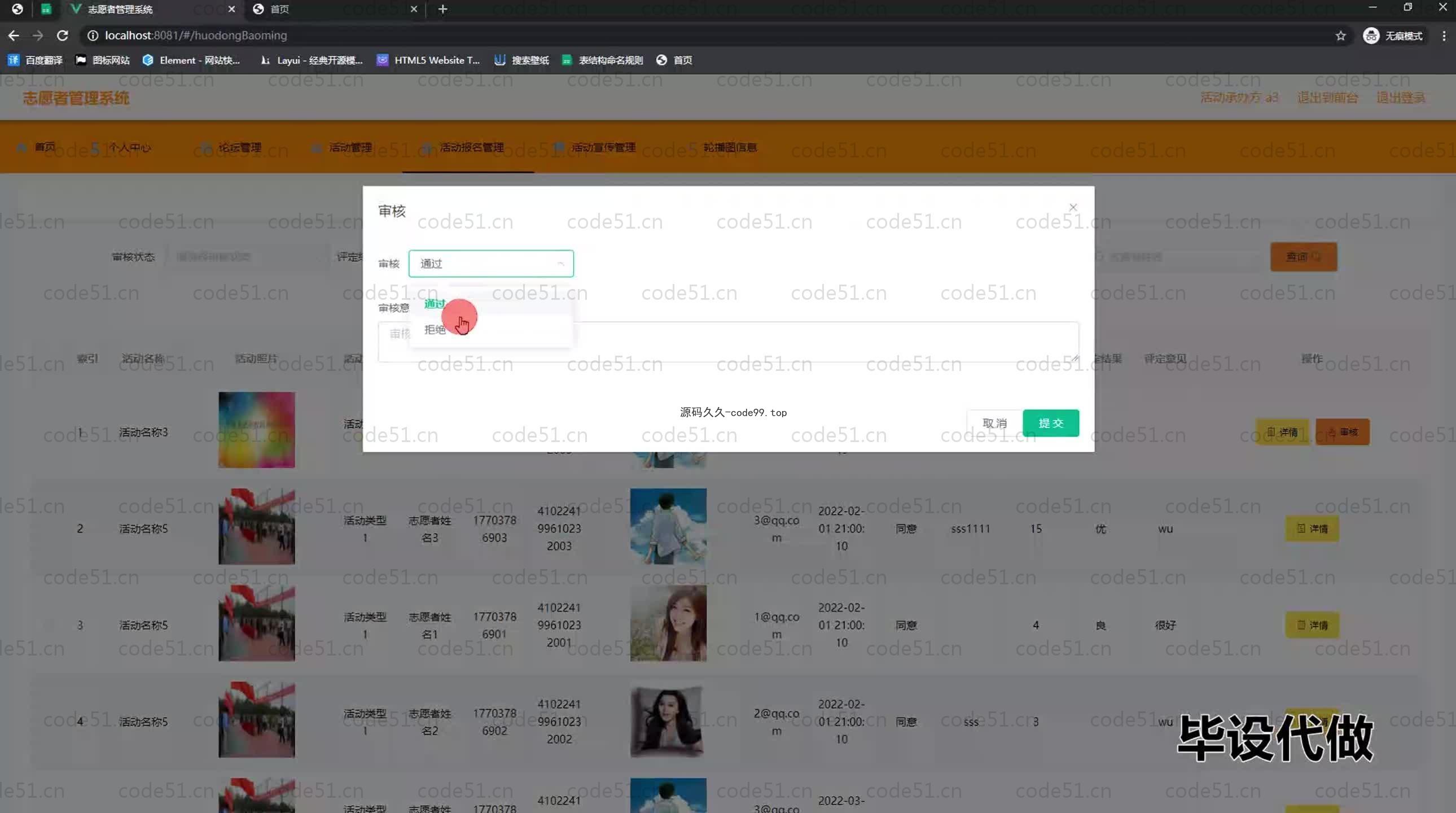Open 活动管理 nav menu
Viewport: 1456px width, 813px height.
tap(342, 147)
